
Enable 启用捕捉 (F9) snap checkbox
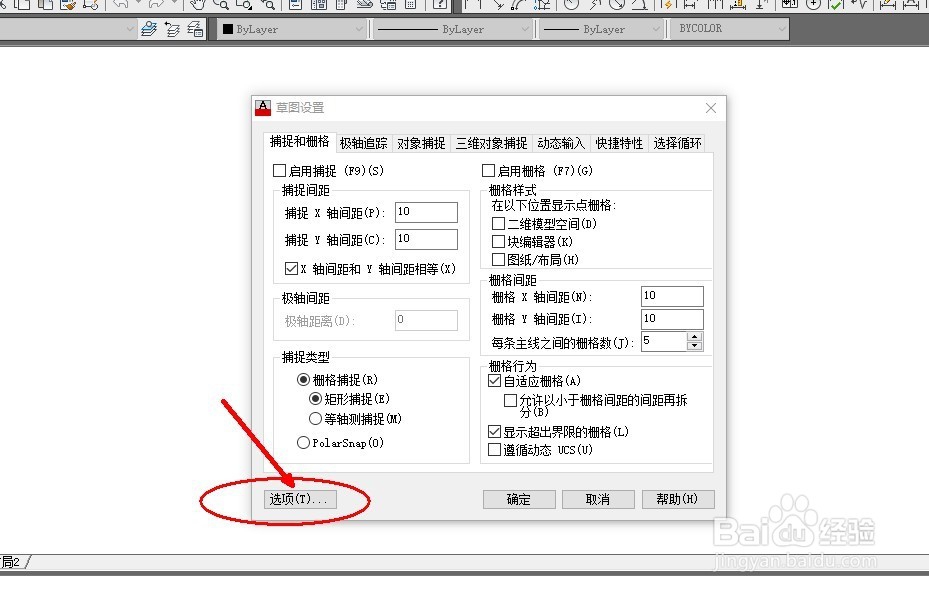(x=277, y=170)
